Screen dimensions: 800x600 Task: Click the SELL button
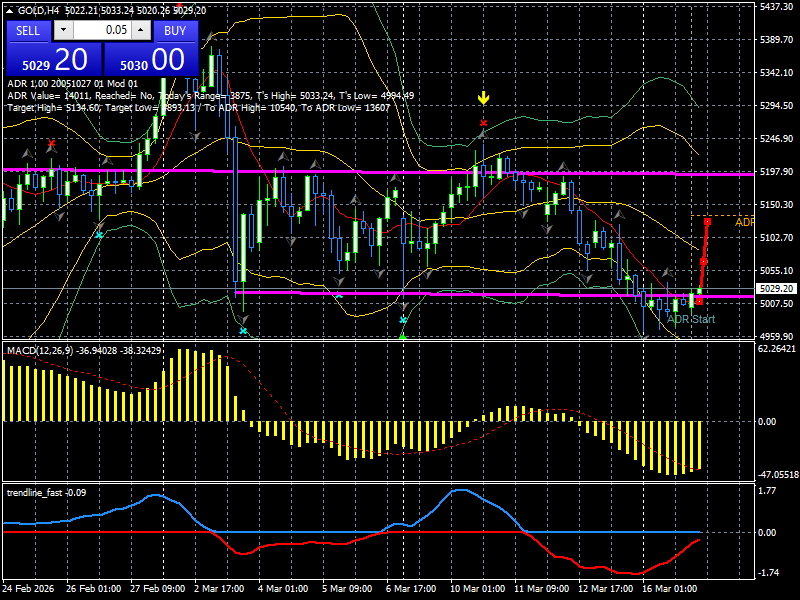28,31
